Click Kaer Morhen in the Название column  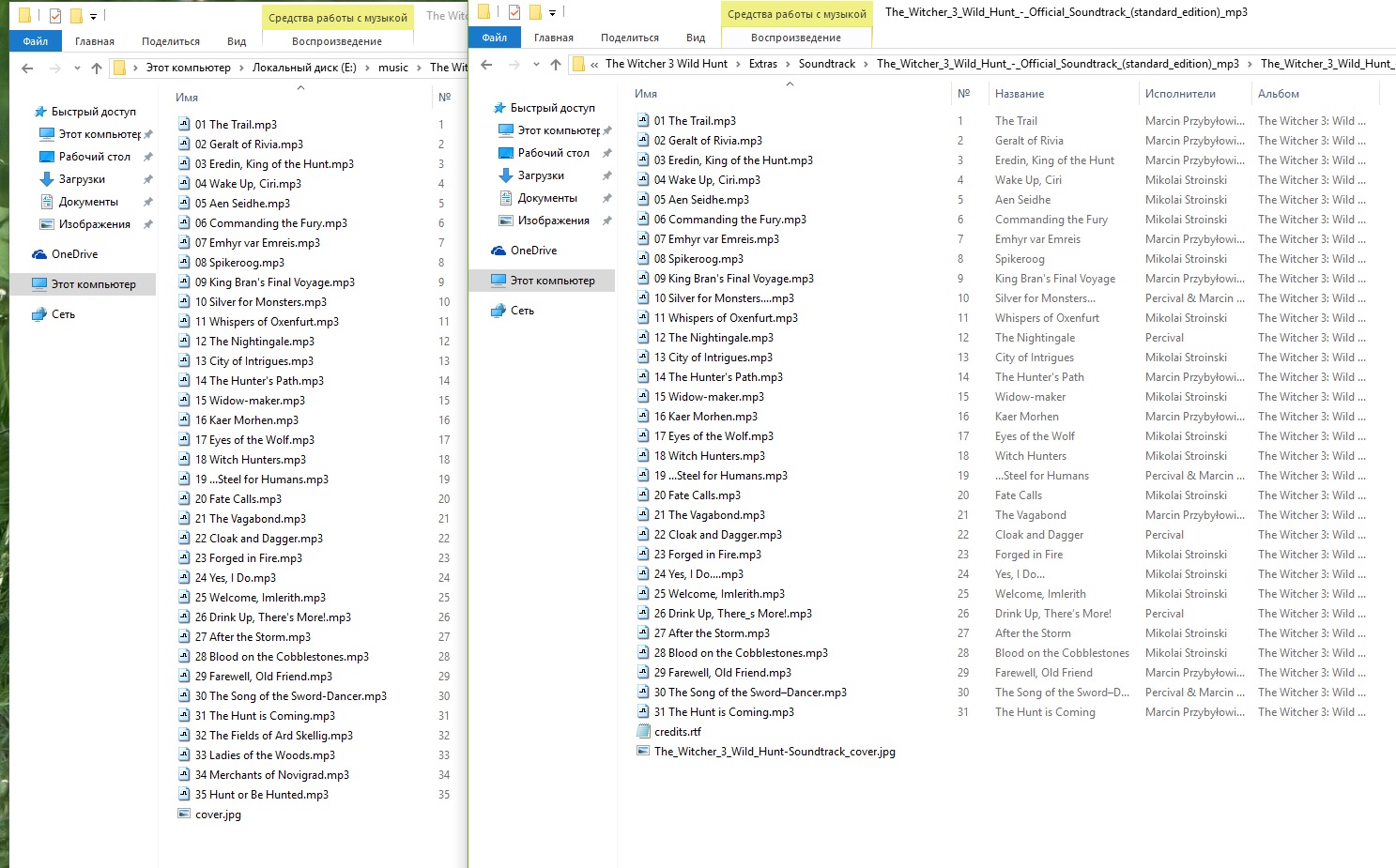(x=1027, y=417)
